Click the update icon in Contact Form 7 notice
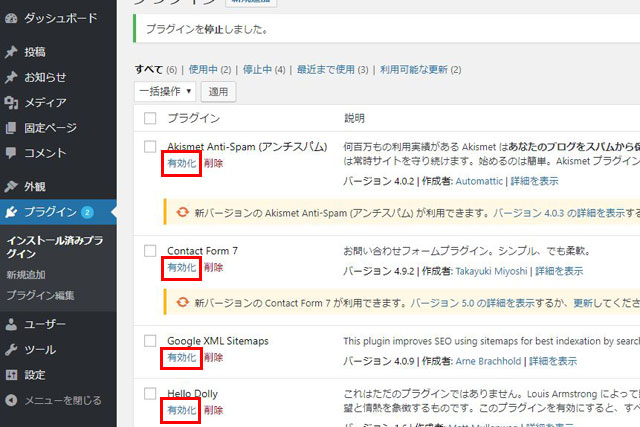Viewport: 640px width, 427px height. pyautogui.click(x=182, y=302)
